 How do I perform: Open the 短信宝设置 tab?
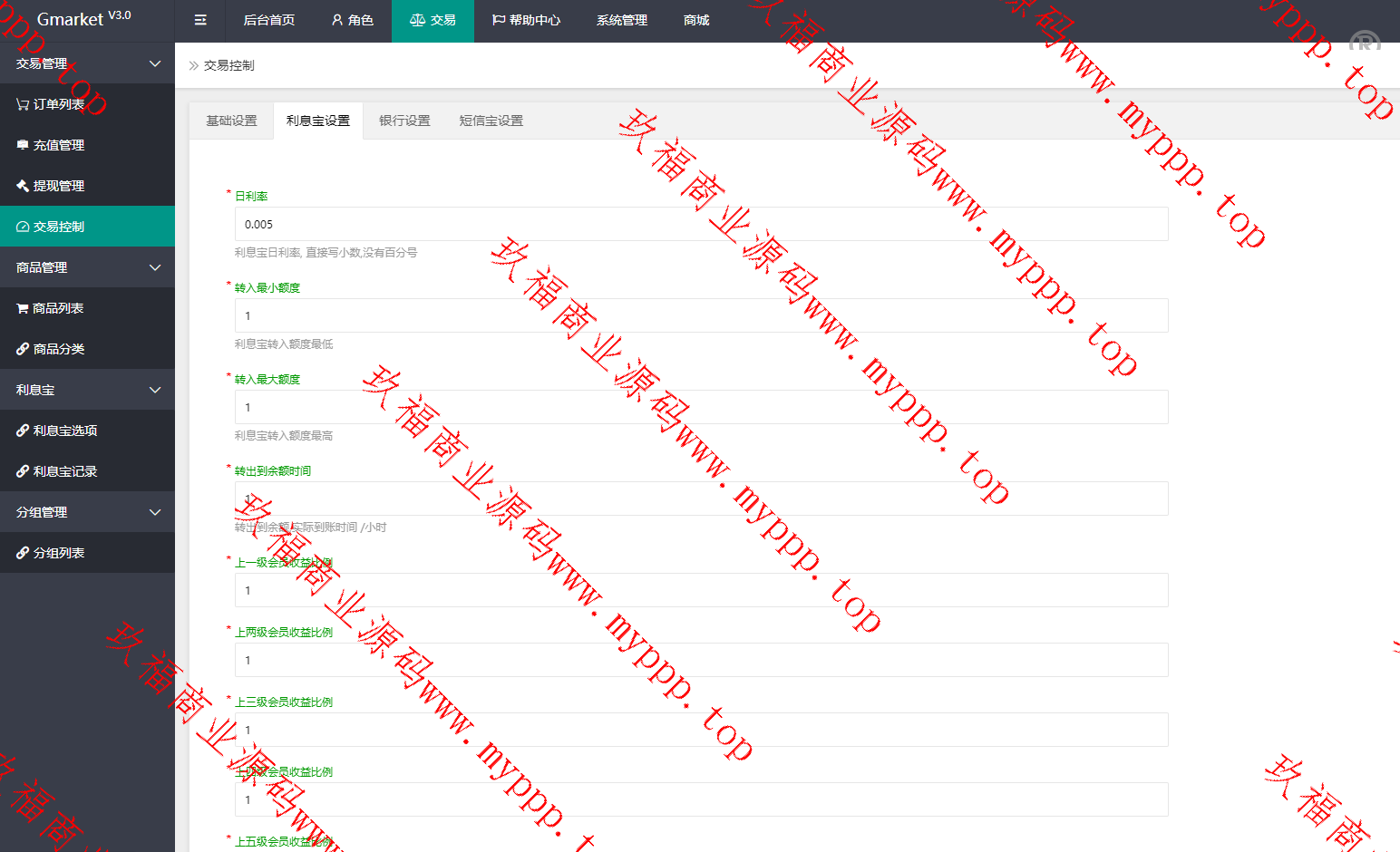tap(491, 121)
